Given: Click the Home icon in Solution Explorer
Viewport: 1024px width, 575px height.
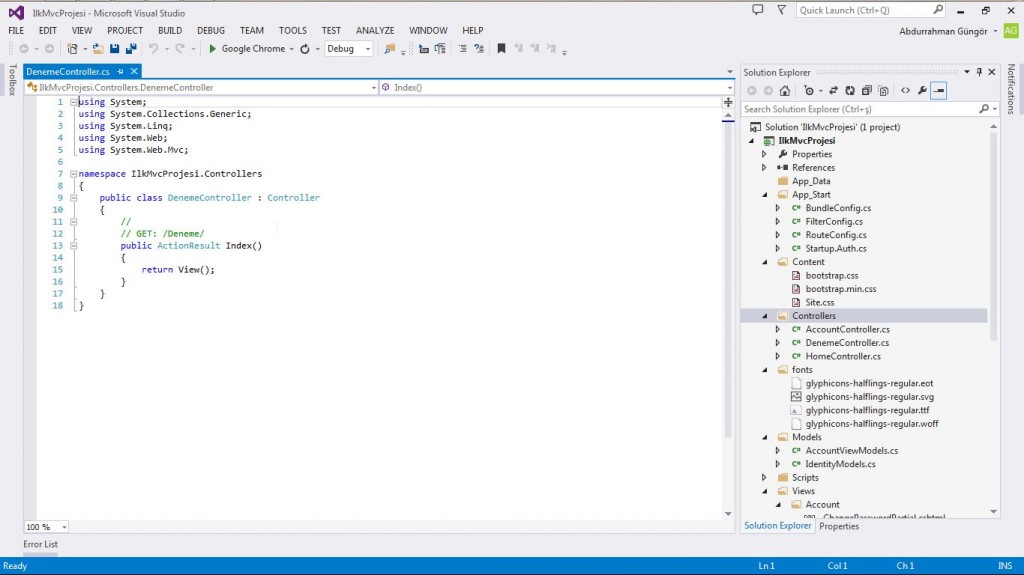Looking at the screenshot, I should 787,90.
